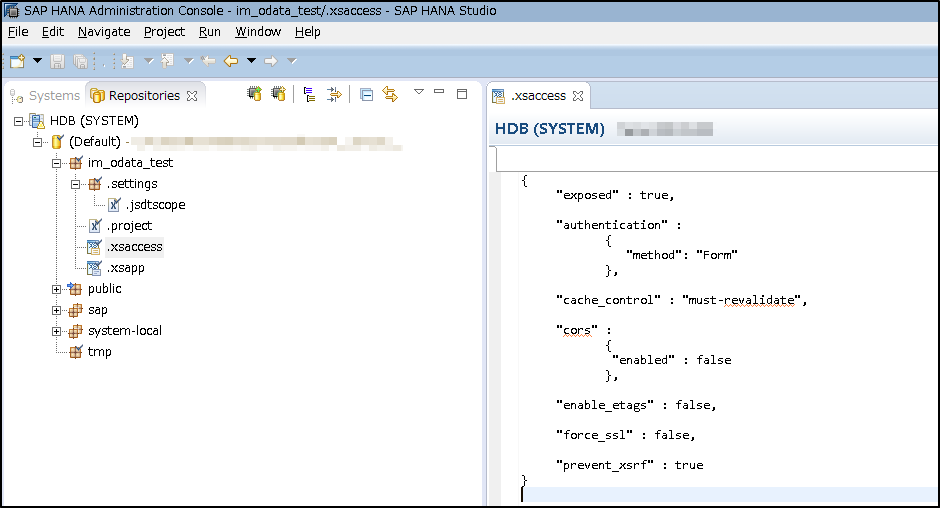
Task: Select the sap package
Action: click(x=97, y=309)
